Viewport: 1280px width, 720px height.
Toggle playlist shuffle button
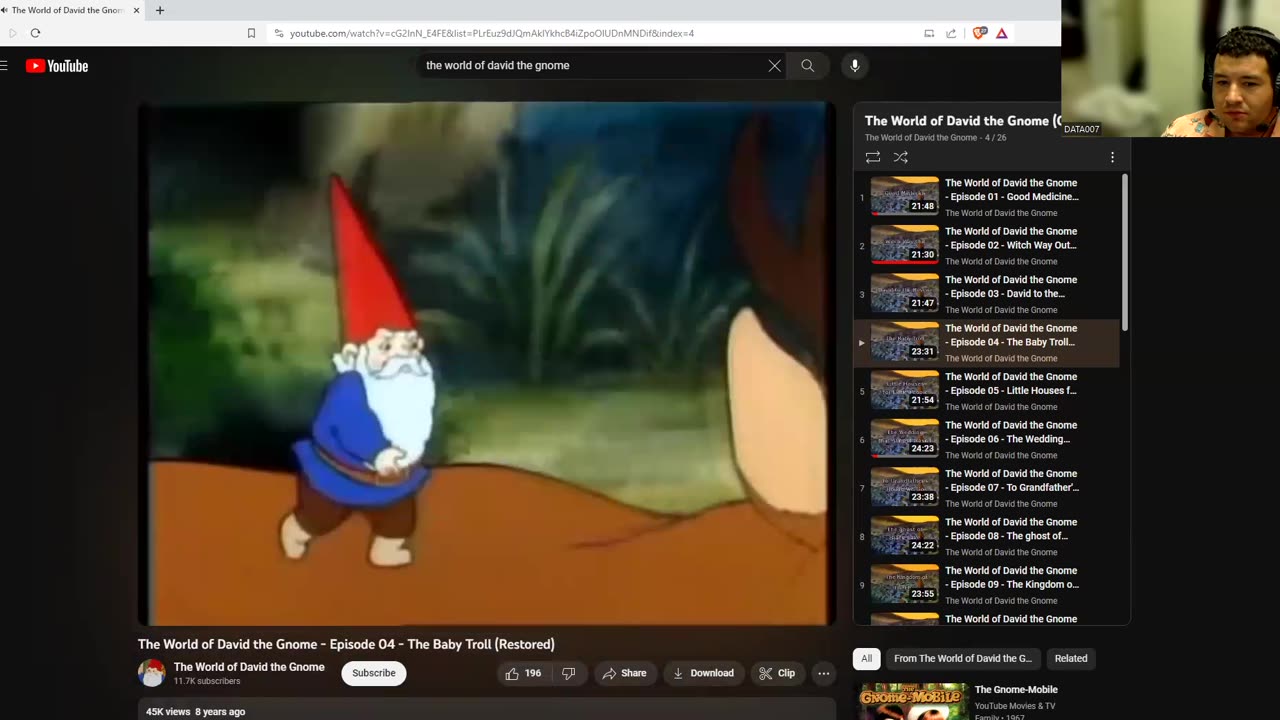pyautogui.click(x=901, y=157)
